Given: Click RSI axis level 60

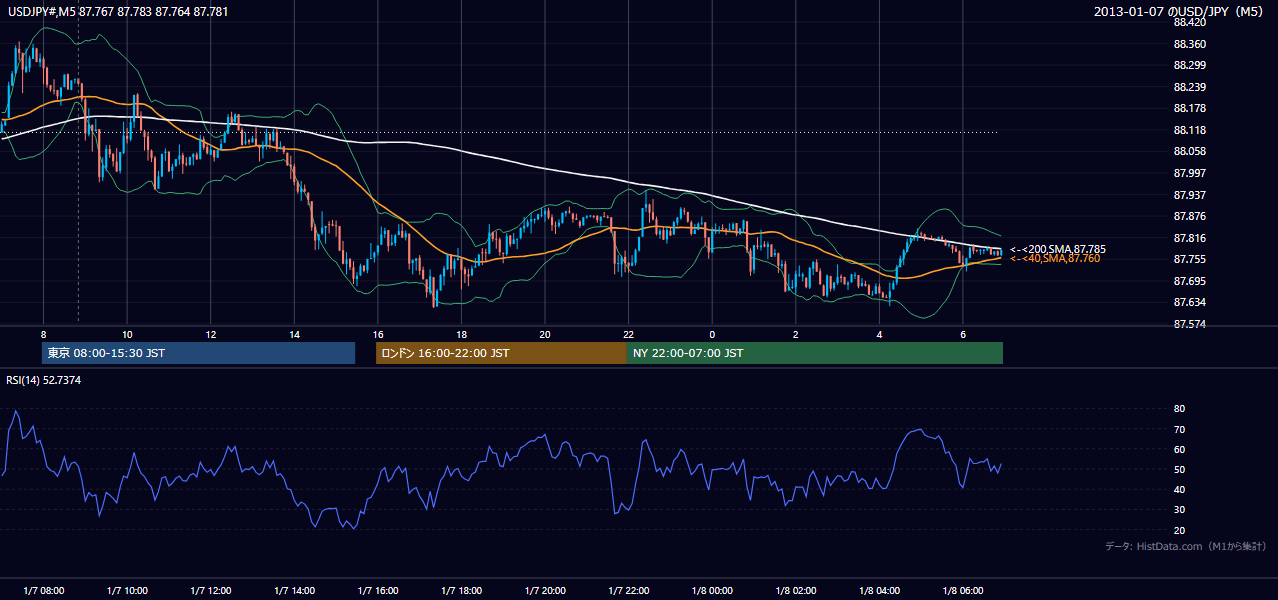Looking at the screenshot, I should click(1179, 449).
